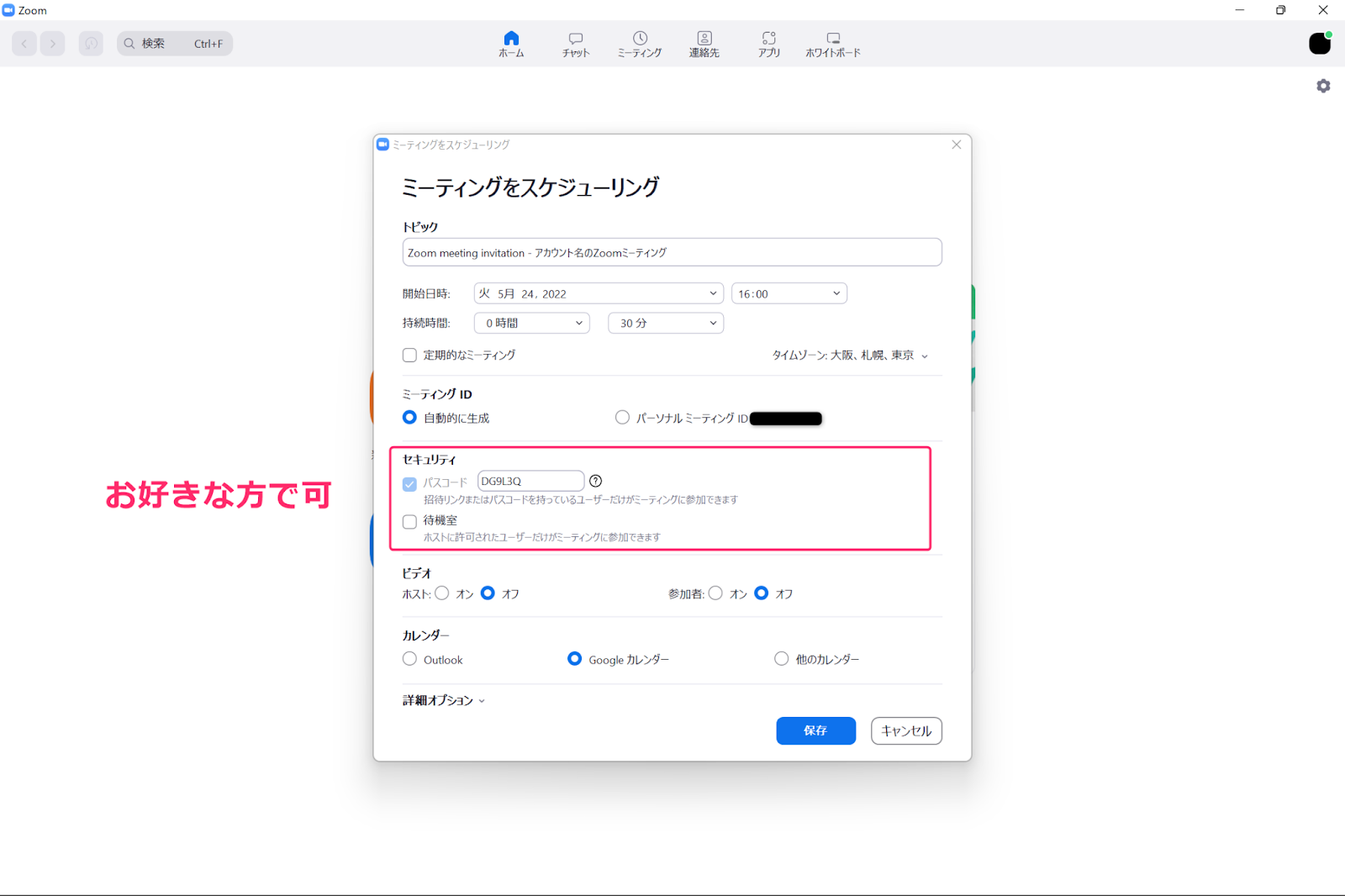Click the キャンセル cancel button
The width and height of the screenshot is (1345, 896).
click(906, 730)
